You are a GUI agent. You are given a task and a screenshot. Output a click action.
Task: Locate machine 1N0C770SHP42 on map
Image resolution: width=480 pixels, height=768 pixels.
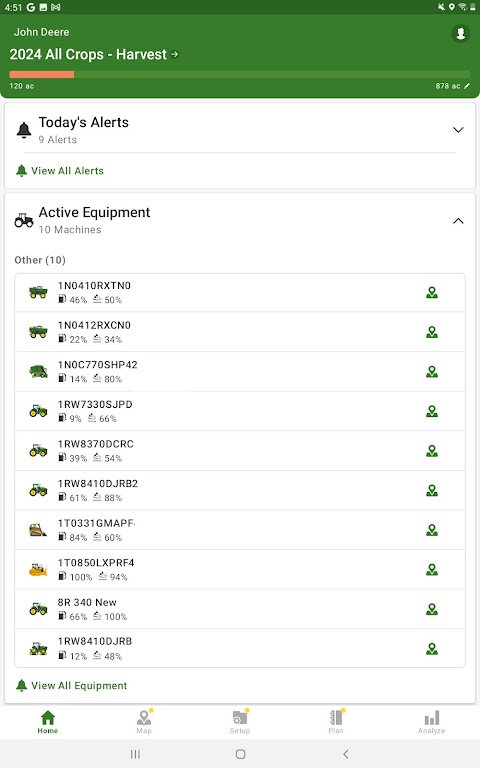point(432,372)
